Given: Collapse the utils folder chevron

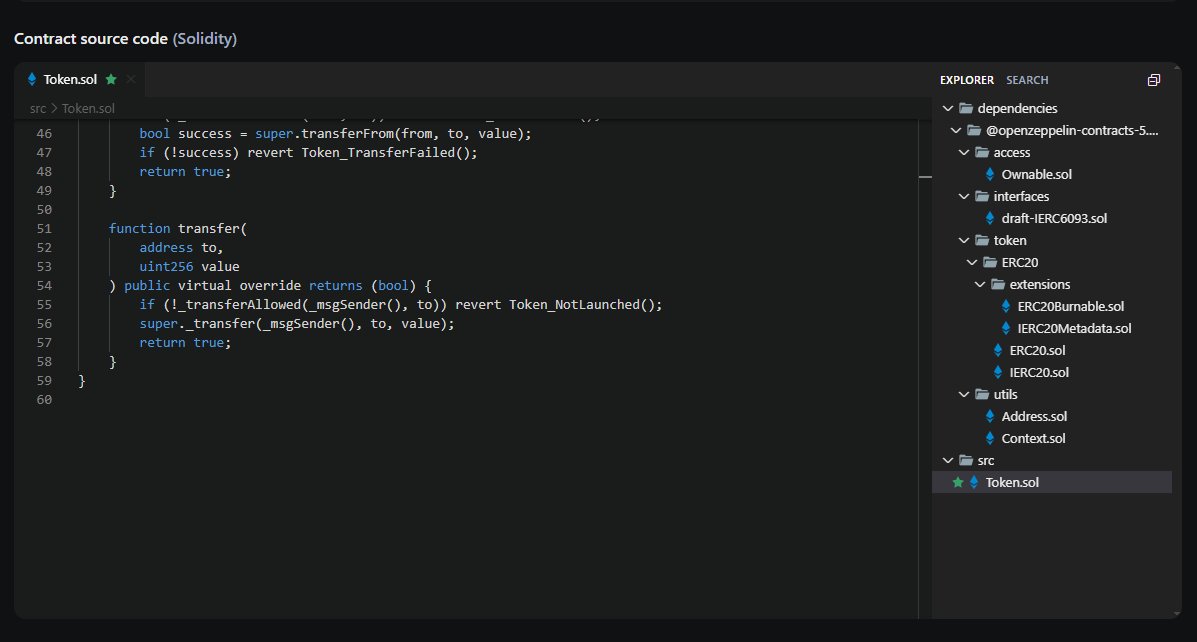Looking at the screenshot, I should [964, 395].
